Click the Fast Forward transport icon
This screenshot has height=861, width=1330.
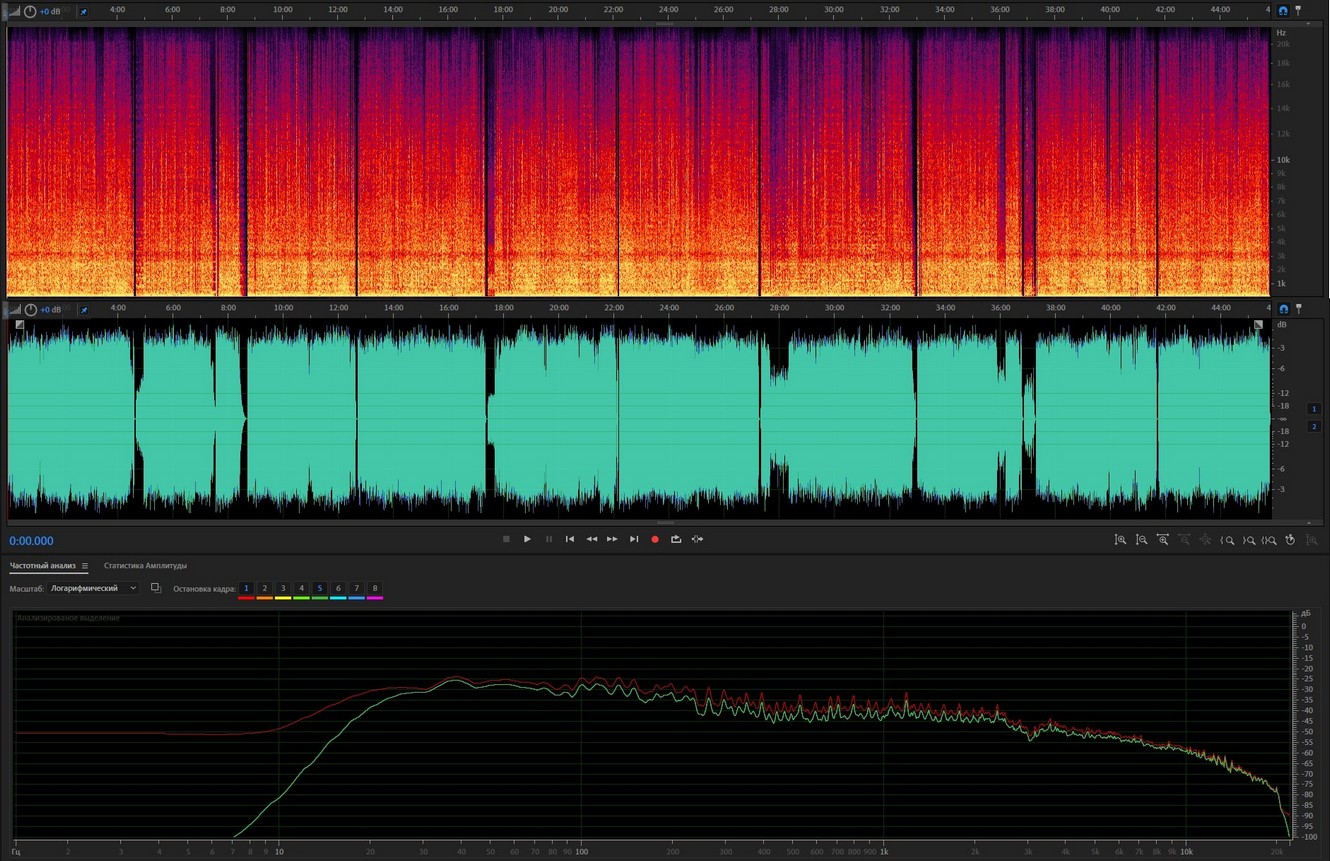coord(612,539)
